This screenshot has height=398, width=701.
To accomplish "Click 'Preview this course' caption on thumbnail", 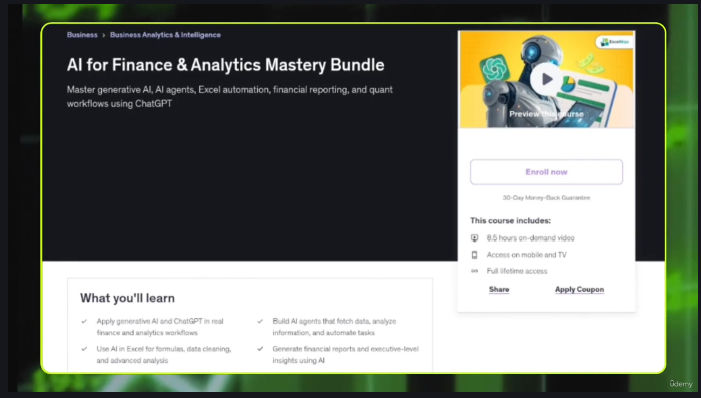I will (x=546, y=114).
